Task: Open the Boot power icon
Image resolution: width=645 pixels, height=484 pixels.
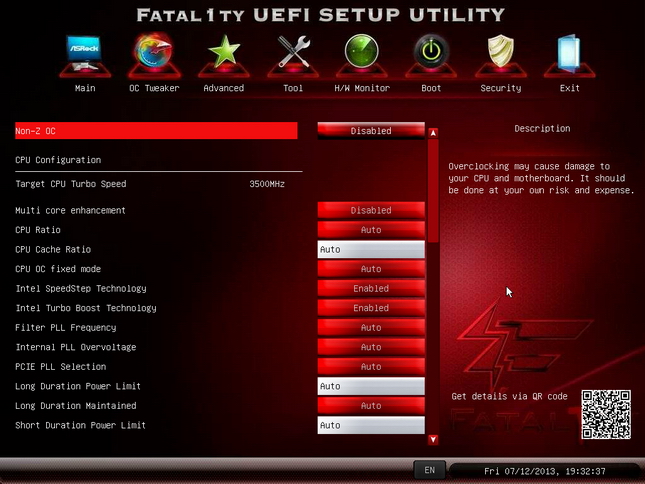Action: (x=431, y=51)
